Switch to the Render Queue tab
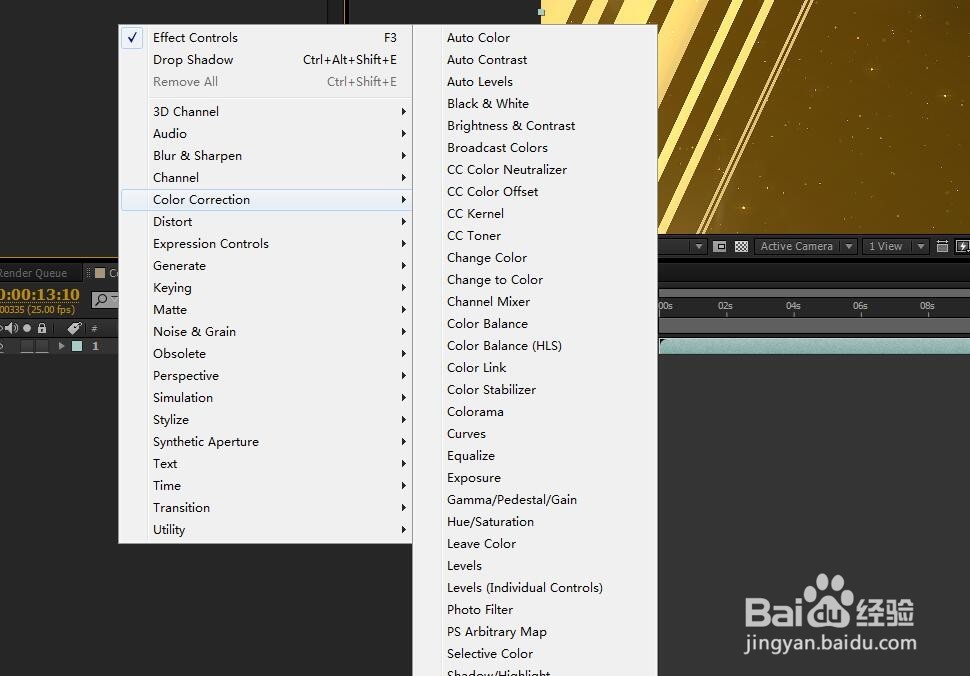The image size is (970, 676). pyautogui.click(x=33, y=273)
